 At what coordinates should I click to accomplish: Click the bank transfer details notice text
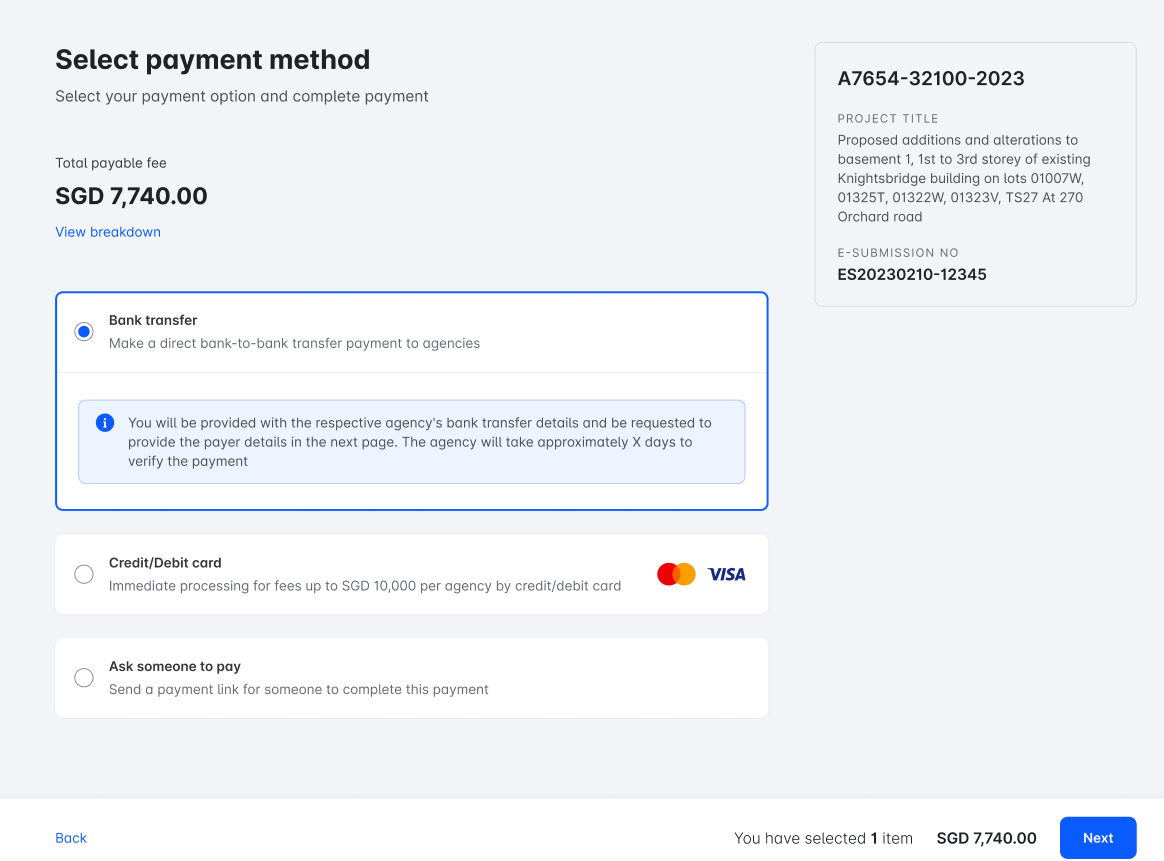click(x=420, y=442)
